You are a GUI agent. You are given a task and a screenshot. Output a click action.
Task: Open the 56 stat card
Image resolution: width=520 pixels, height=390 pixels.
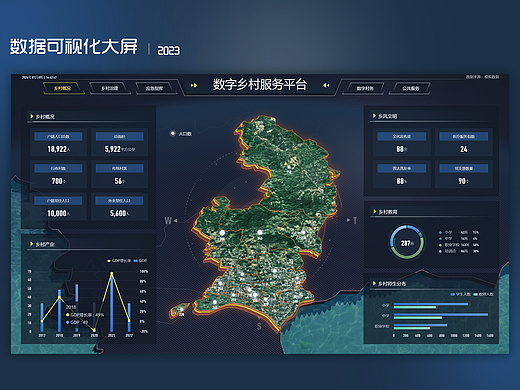point(119,174)
